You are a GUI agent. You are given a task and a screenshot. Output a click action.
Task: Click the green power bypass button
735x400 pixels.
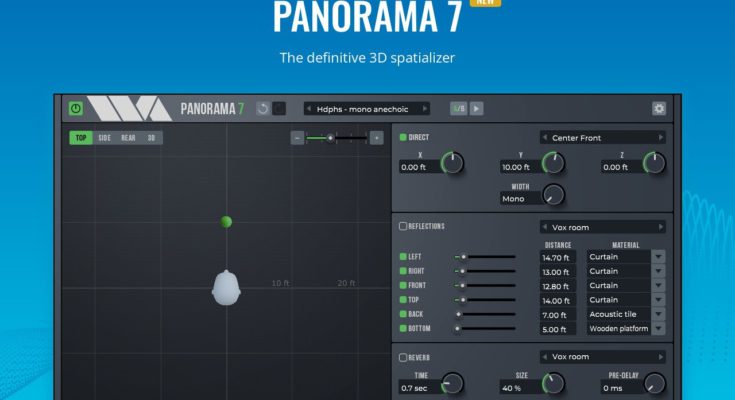(76, 108)
